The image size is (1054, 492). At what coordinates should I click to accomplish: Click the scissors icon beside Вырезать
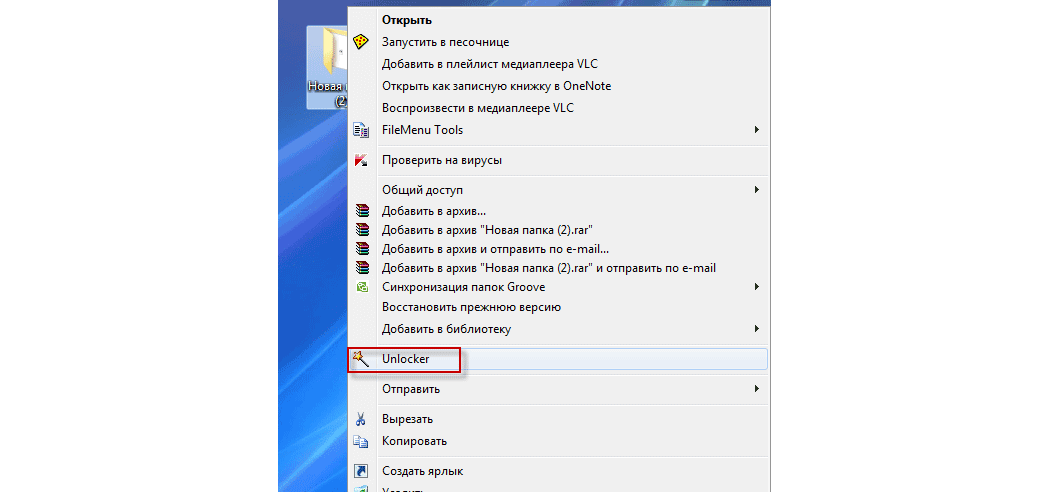[x=362, y=419]
